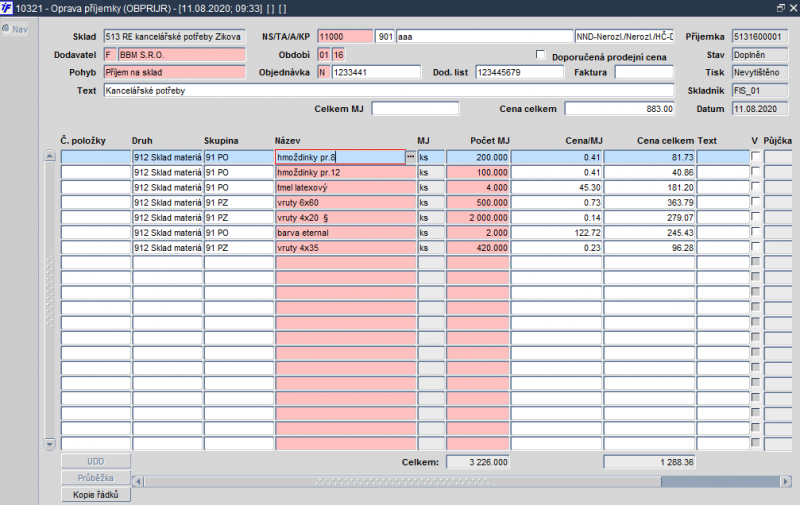Select the Objednávka field with 1233441
Viewport: 800px width, 505px height.
click(x=376, y=72)
